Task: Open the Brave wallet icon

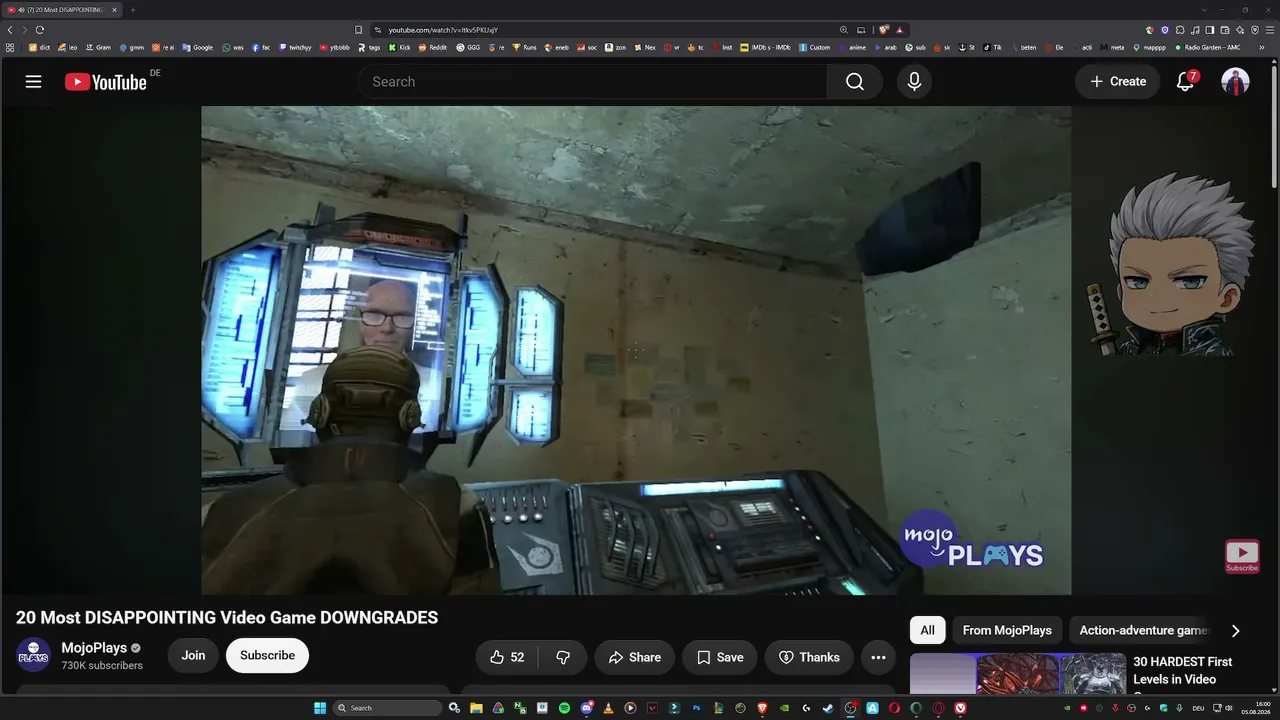Action: click(1225, 30)
